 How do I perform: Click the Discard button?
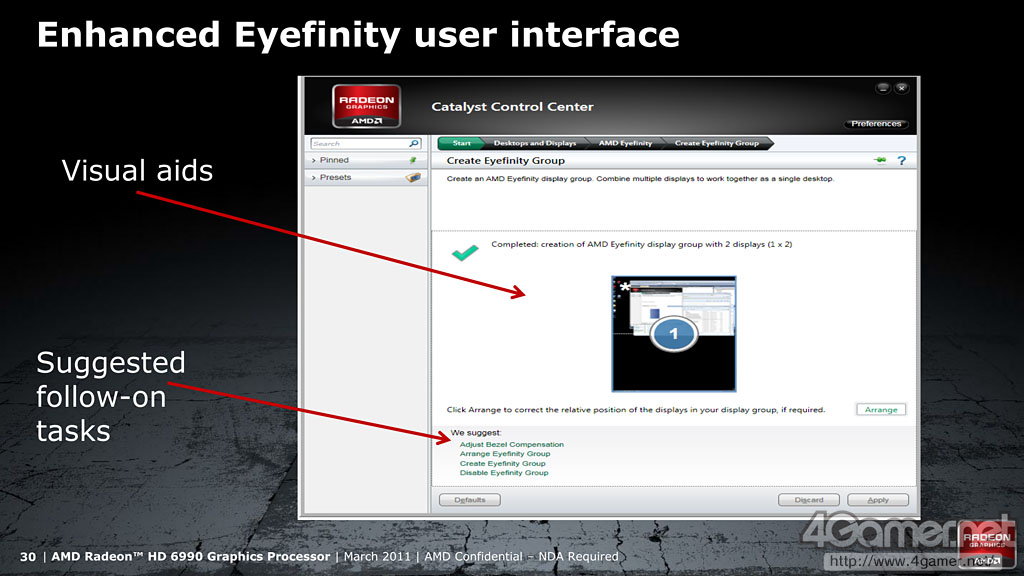[x=808, y=500]
